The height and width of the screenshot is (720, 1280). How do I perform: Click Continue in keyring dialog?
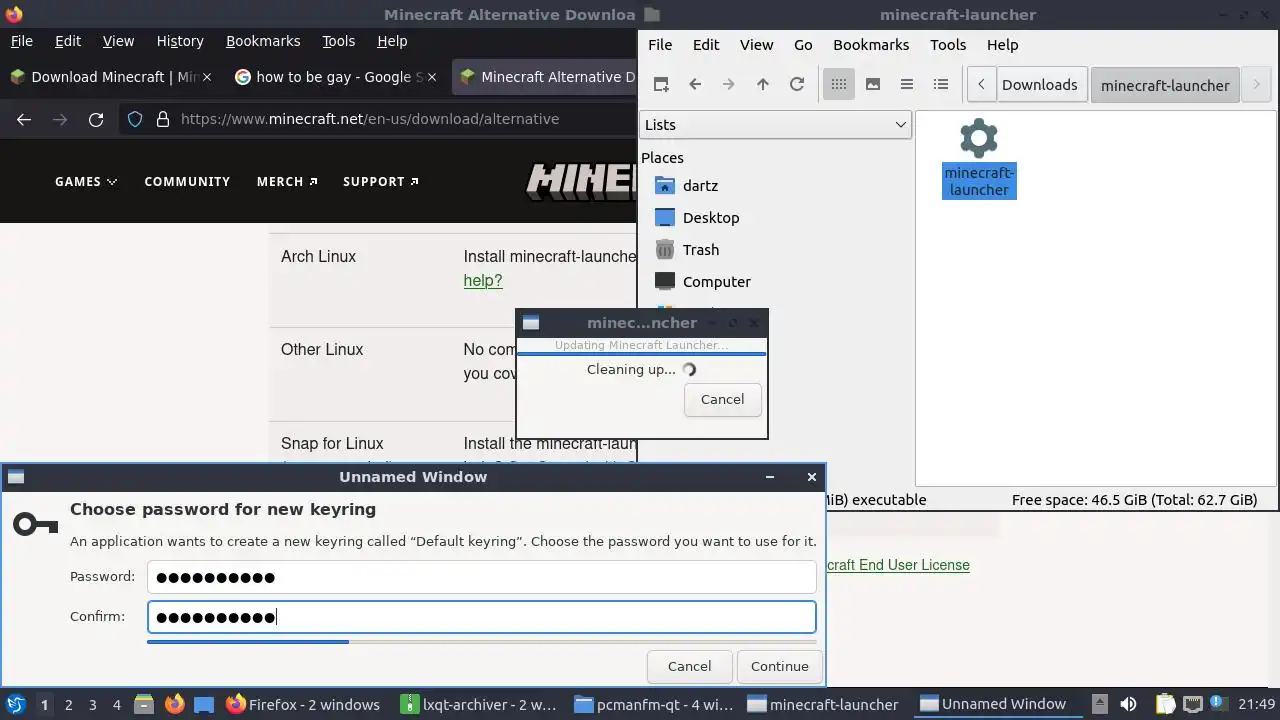coord(779,666)
